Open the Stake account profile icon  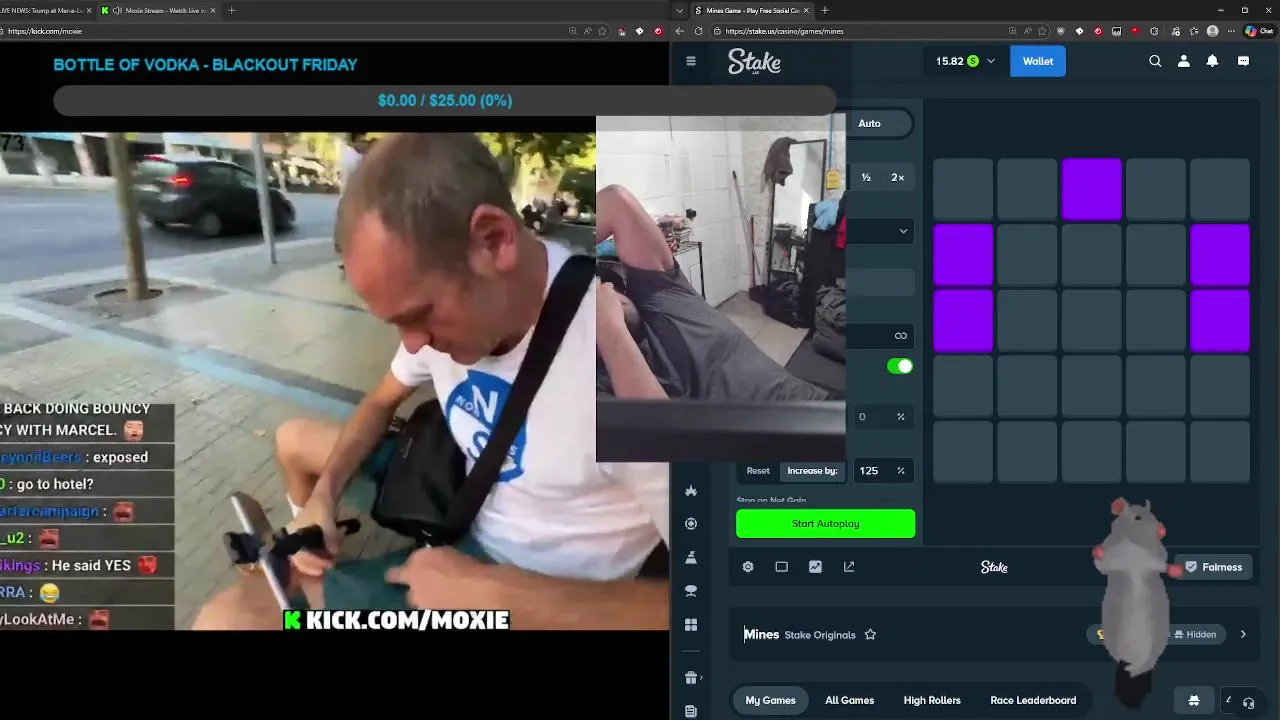(x=1184, y=61)
